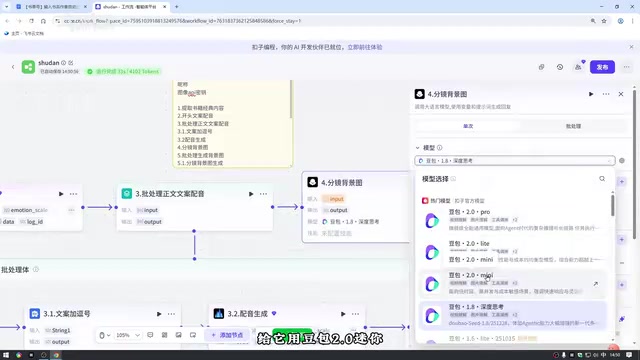
Task: Open the run success status badge
Action: (x=123, y=71)
